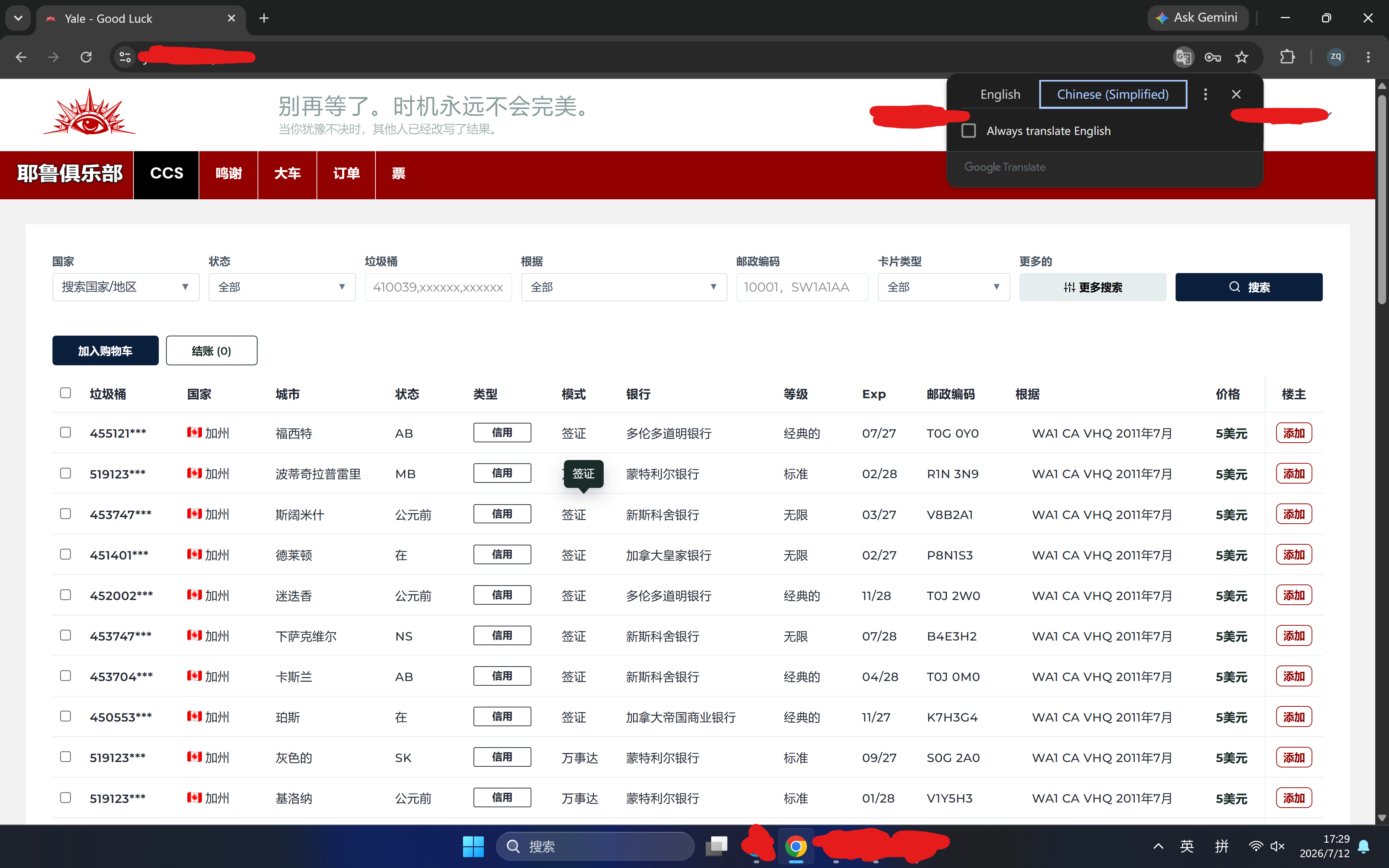Open the Wi-Fi network tray icon

pos(1255,846)
